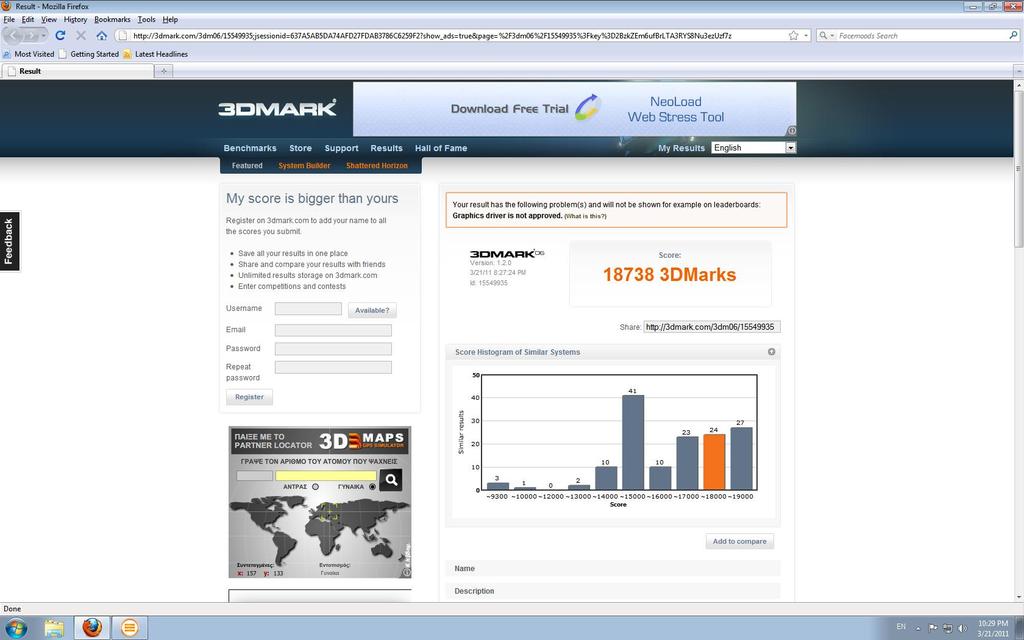Open Windows Explorer from taskbar
Viewport: 1024px width, 640px height.
[x=54, y=628]
